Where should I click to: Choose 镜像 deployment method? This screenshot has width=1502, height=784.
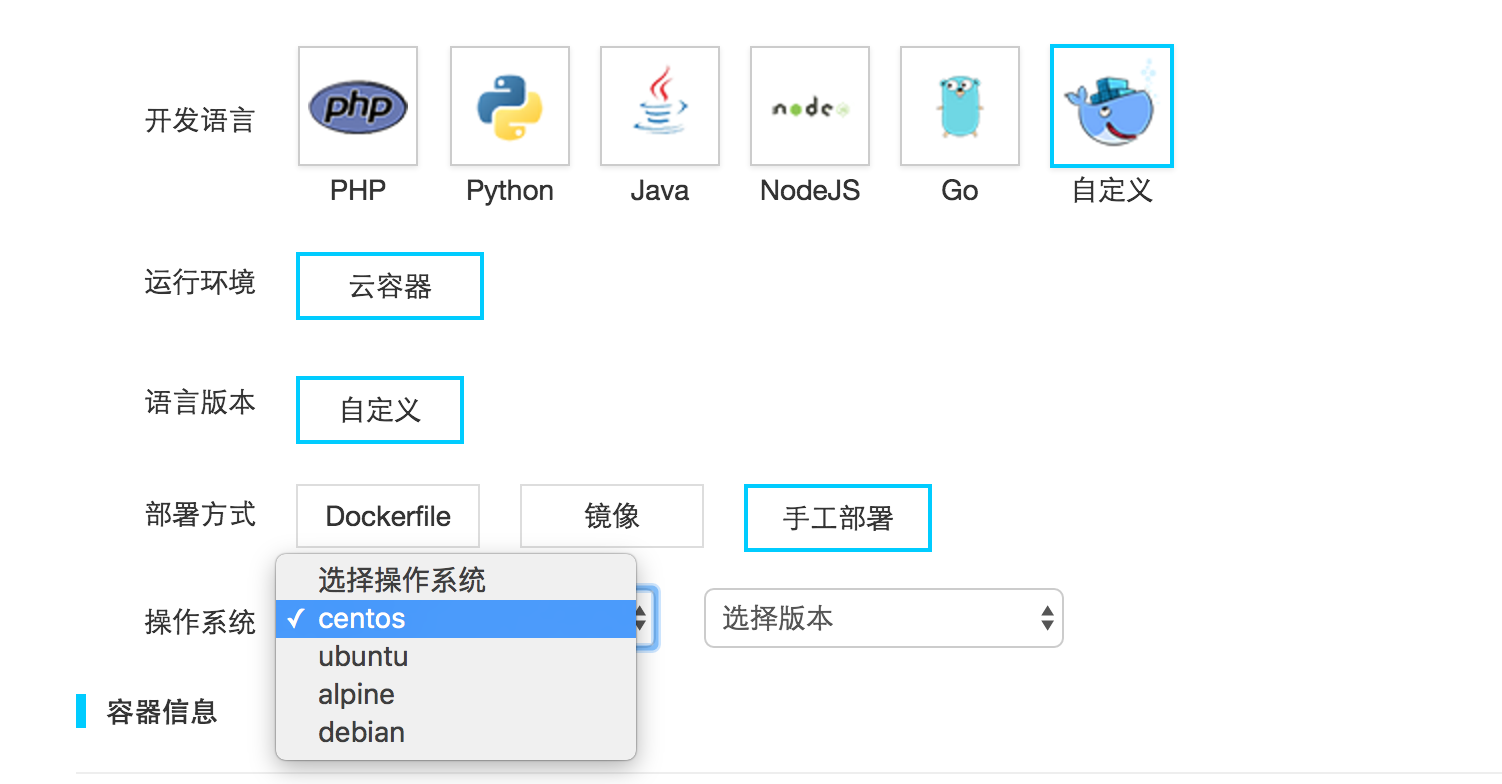click(612, 517)
